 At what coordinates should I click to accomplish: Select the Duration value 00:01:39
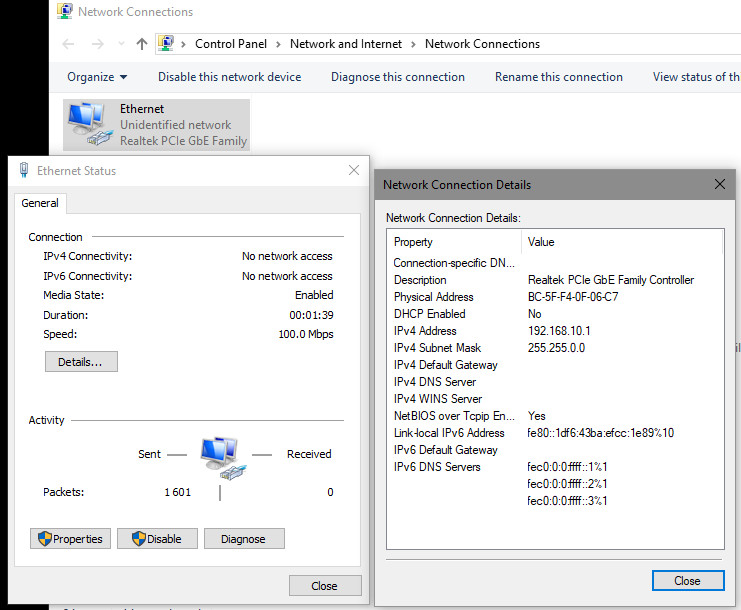pos(311,315)
